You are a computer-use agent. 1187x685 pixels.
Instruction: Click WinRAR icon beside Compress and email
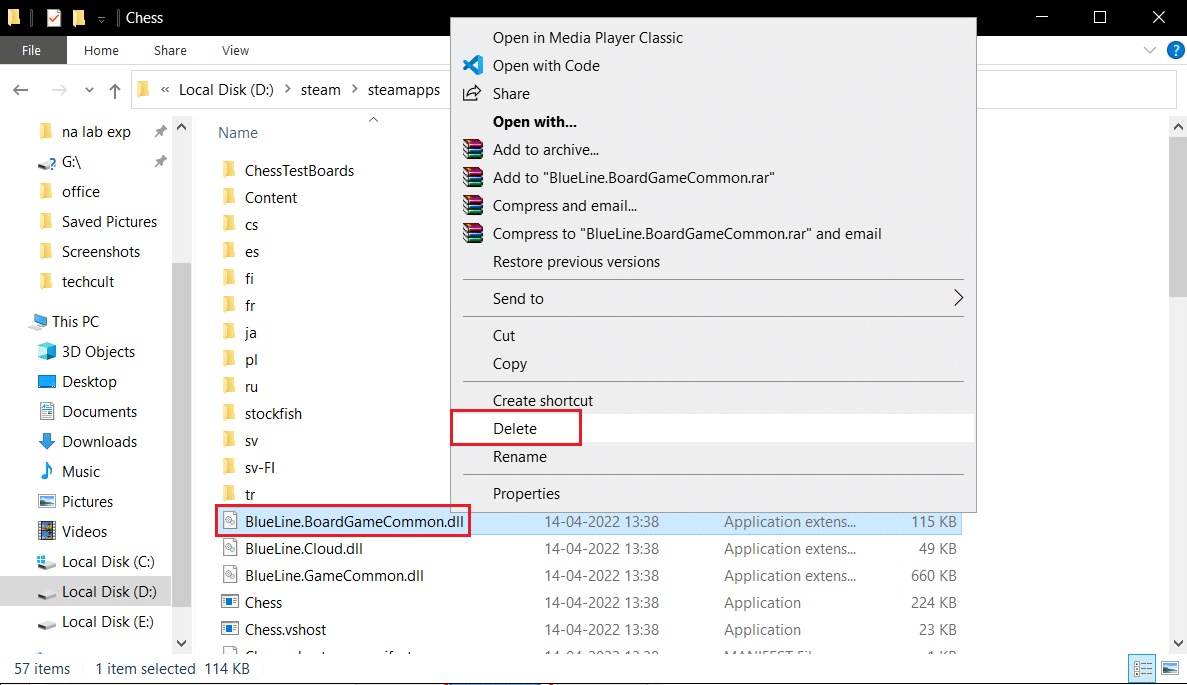point(473,205)
